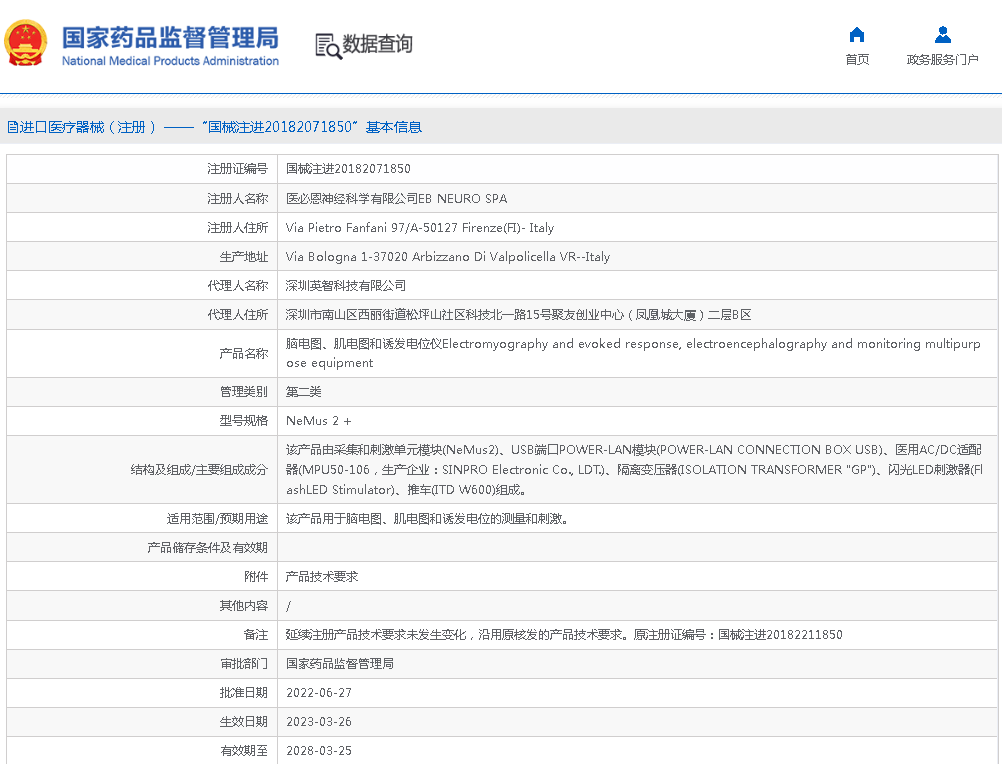1002x764 pixels.
Task: Open the 产品技术要求 attachment entry
Action: tap(322, 577)
